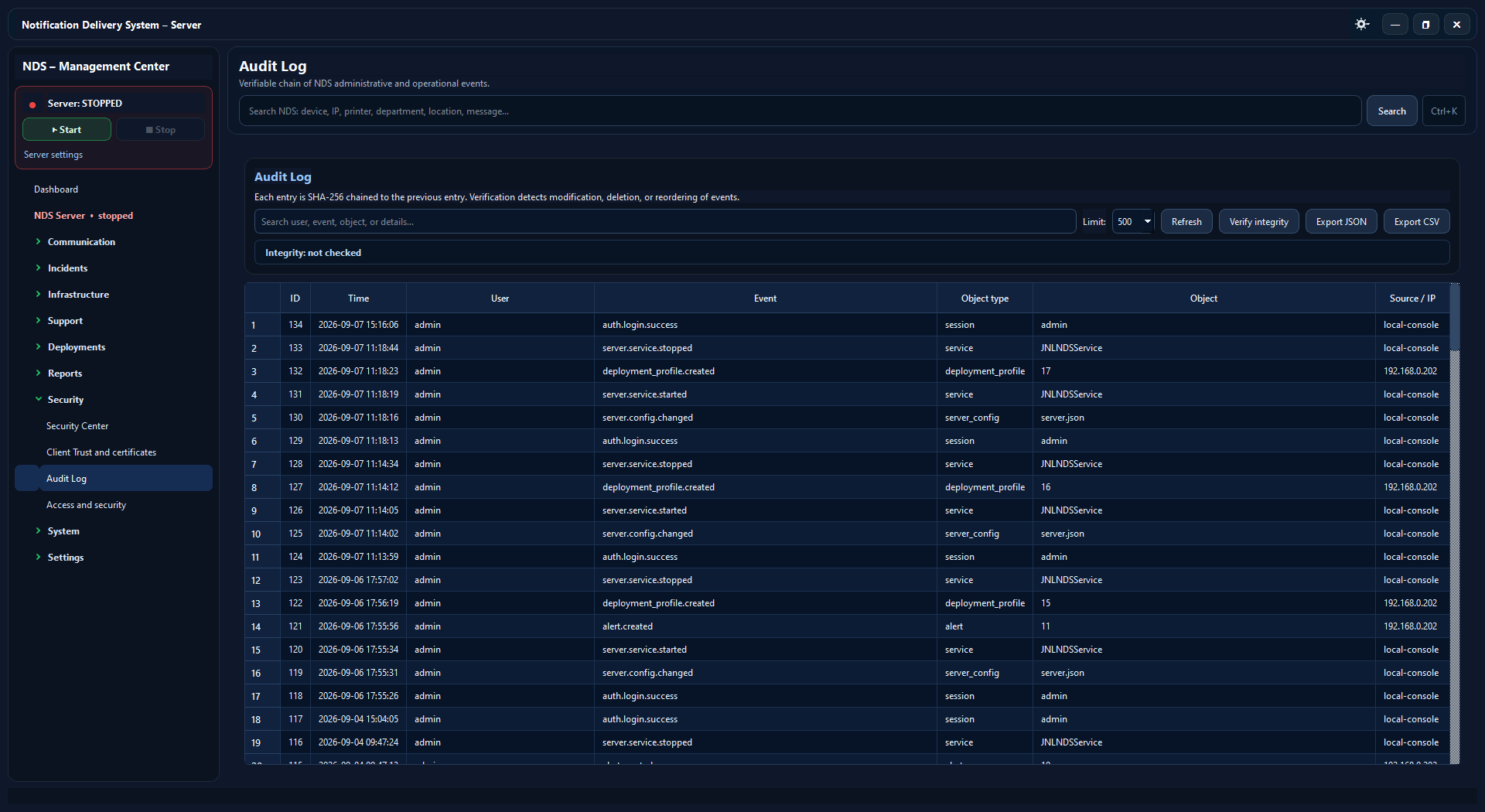Start the NDS server
The width and height of the screenshot is (1485, 812).
pyautogui.click(x=67, y=130)
